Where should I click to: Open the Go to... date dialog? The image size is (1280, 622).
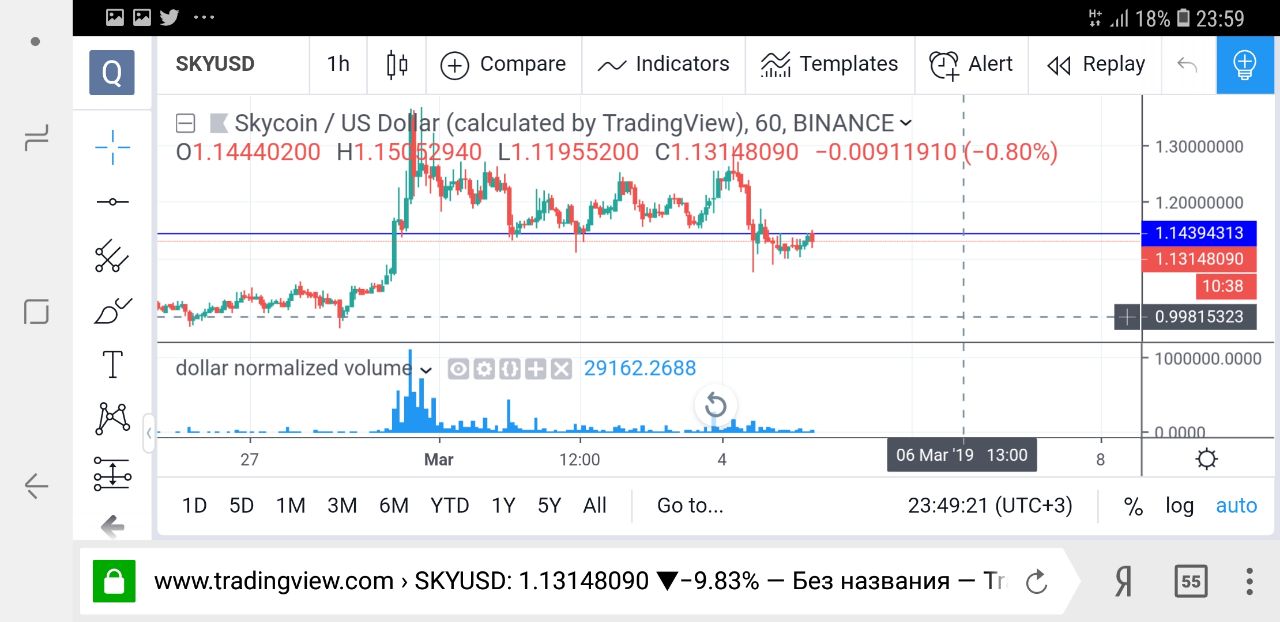coord(690,506)
